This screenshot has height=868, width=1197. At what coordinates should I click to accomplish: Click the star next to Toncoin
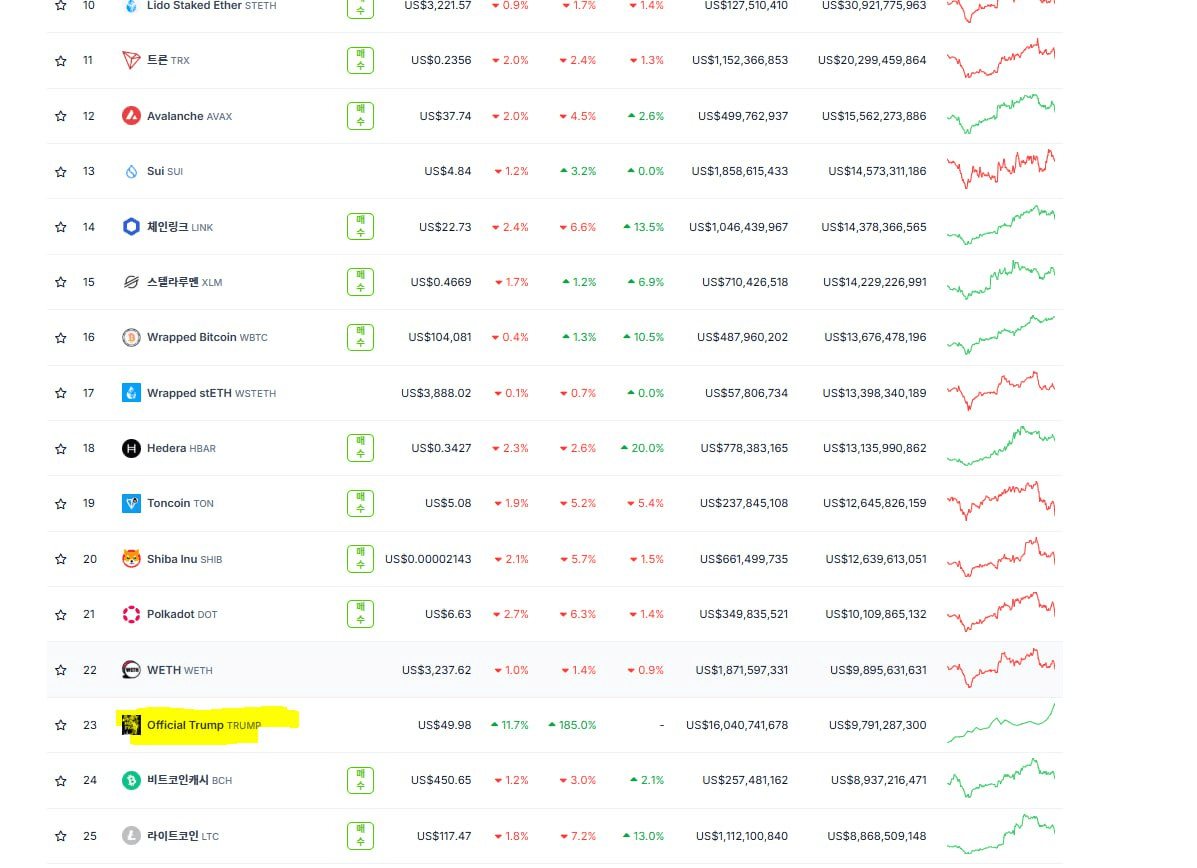[61, 504]
